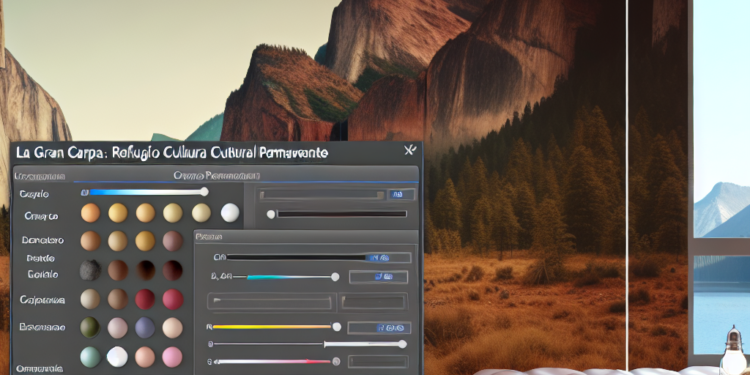Click the value box beside the yellow-orange slider
This screenshot has width=750, height=375.
tap(379, 328)
